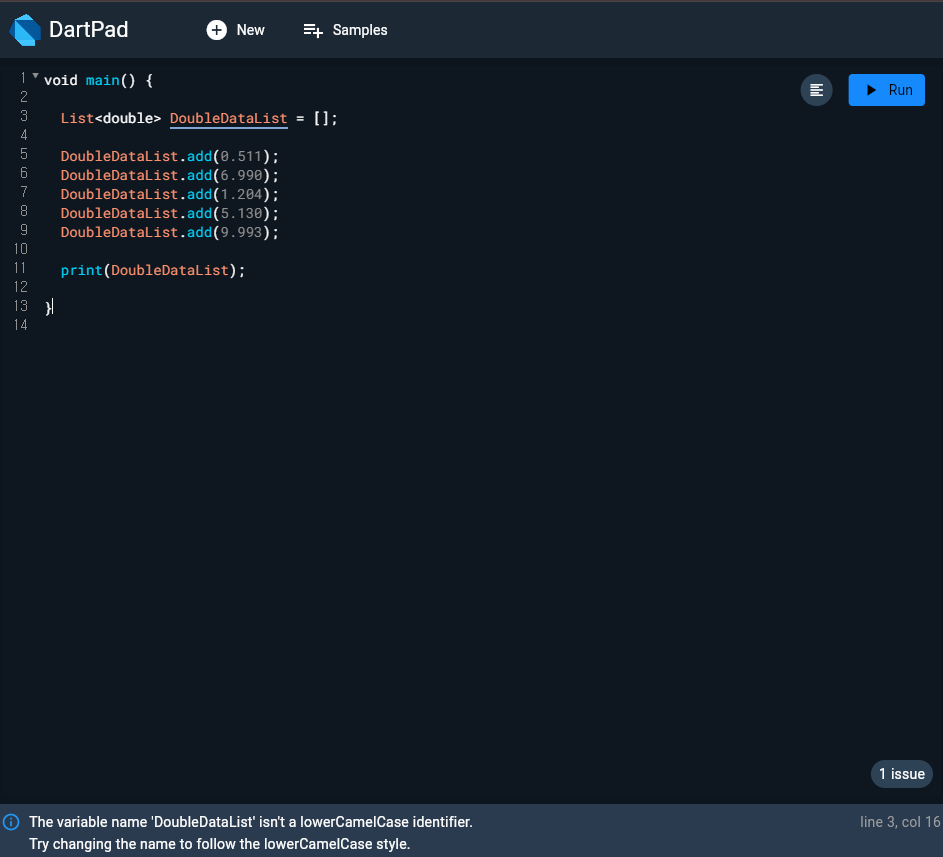The width and height of the screenshot is (943, 857).
Task: Click the closing brace on line 13
Action: 48,308
